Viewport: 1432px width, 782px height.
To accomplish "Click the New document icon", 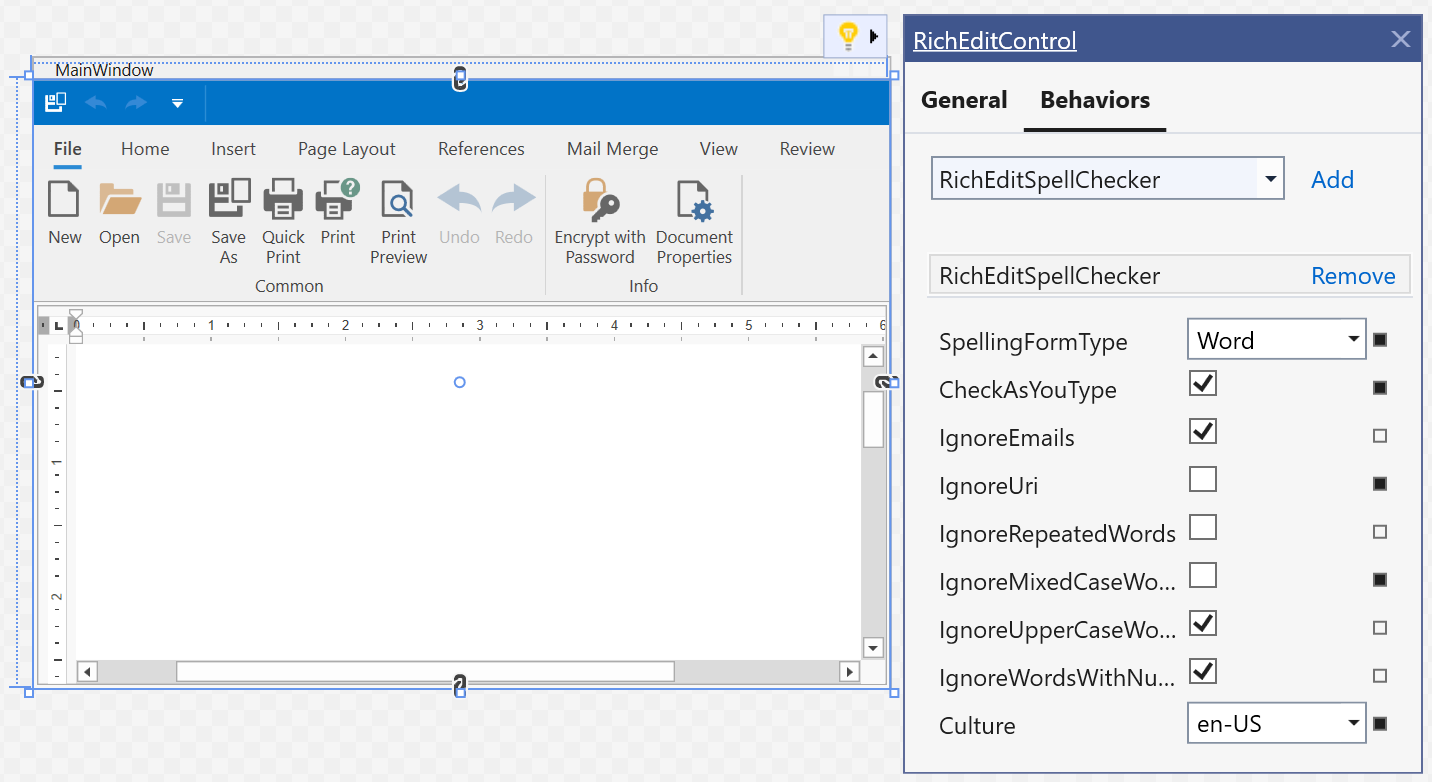I will click(x=64, y=200).
